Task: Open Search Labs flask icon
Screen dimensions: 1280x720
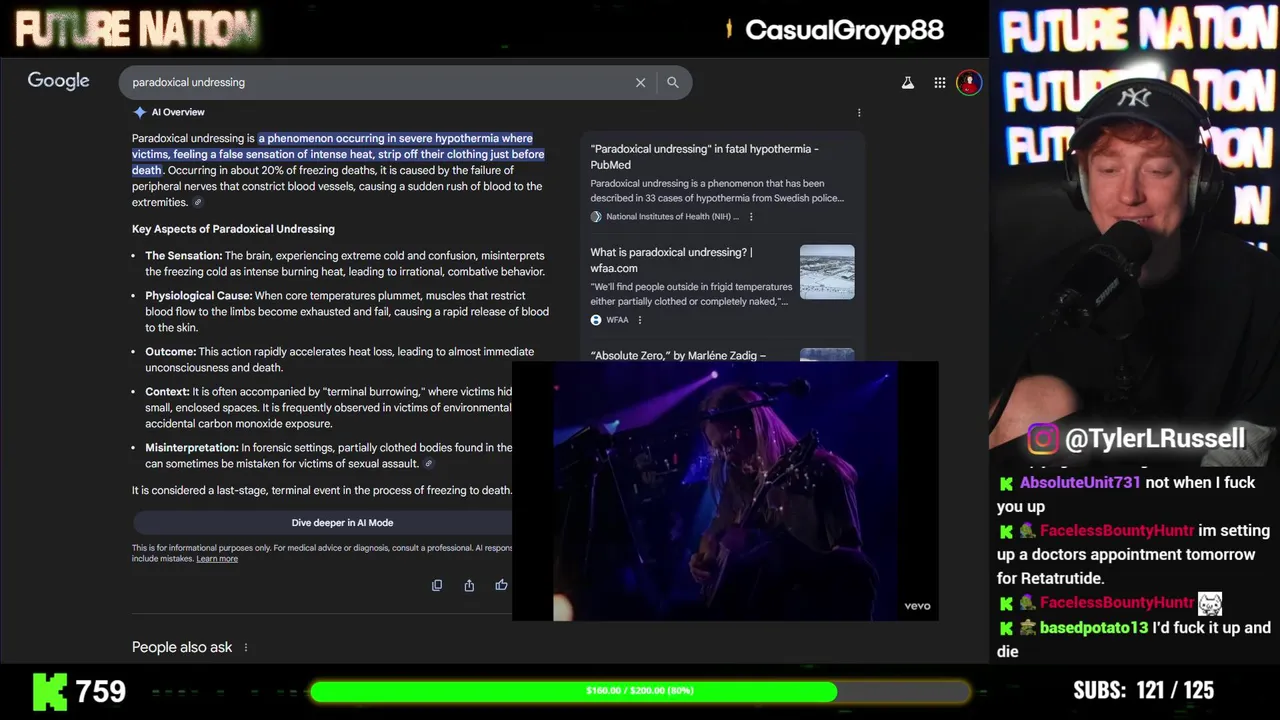Action: point(908,83)
